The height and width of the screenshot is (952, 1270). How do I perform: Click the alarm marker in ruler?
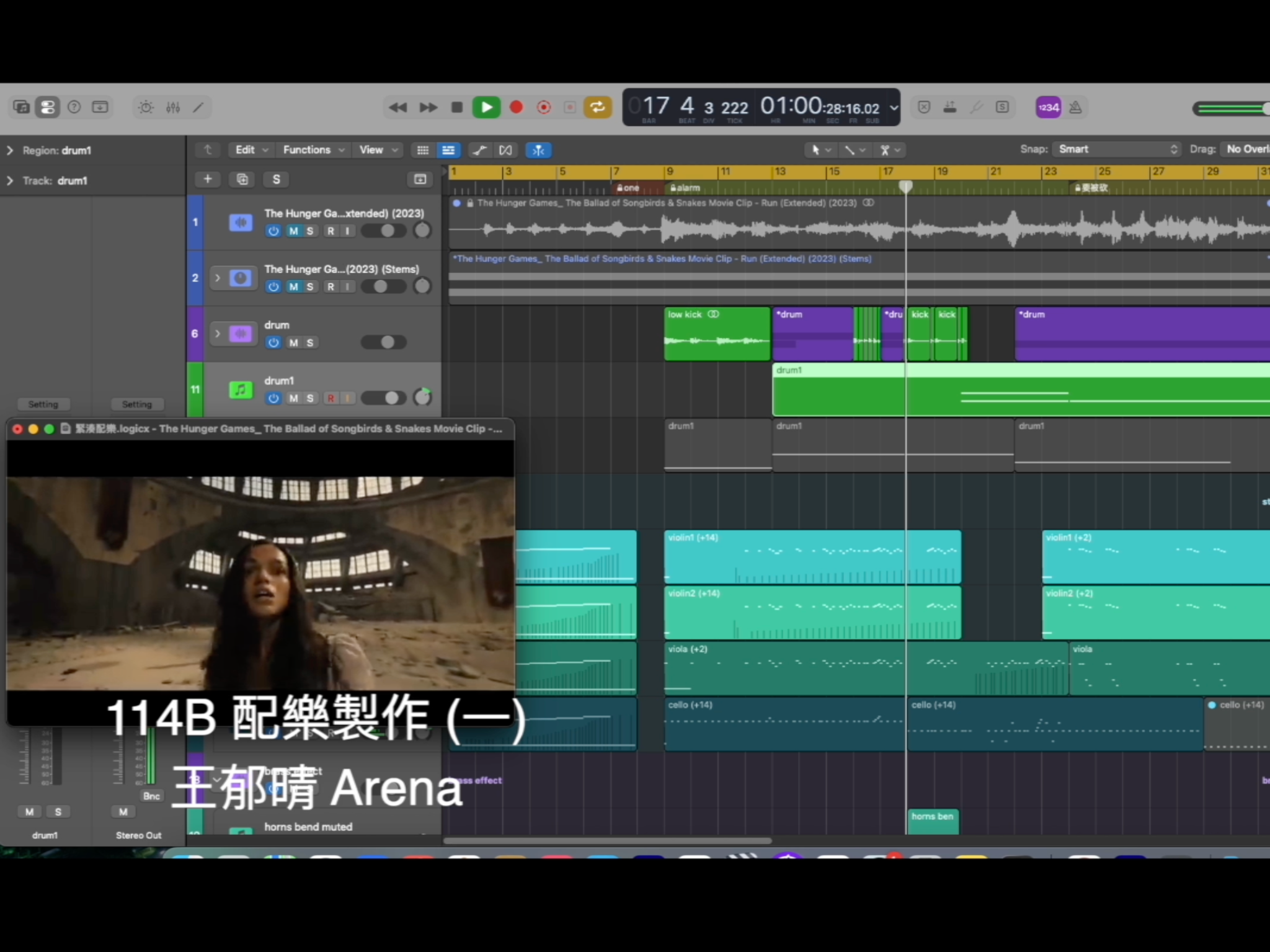click(x=685, y=188)
